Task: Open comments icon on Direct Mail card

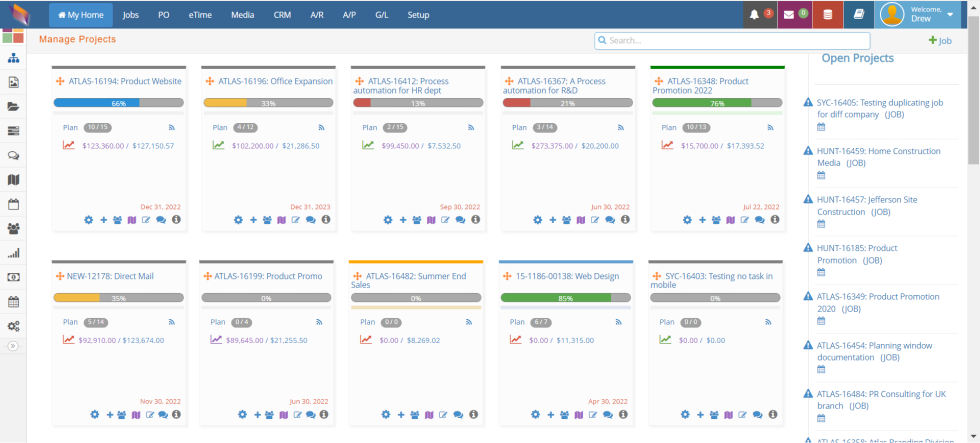Action: point(162,414)
